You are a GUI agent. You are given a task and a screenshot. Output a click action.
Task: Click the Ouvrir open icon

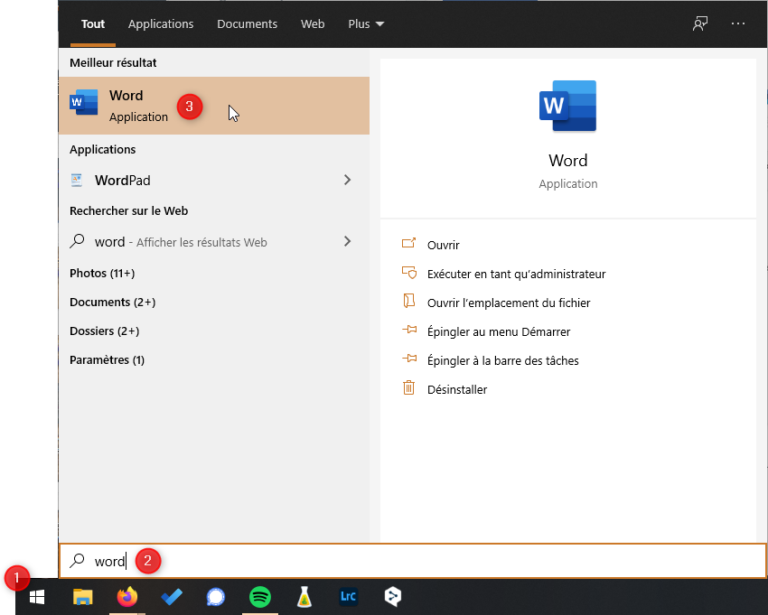pos(409,243)
